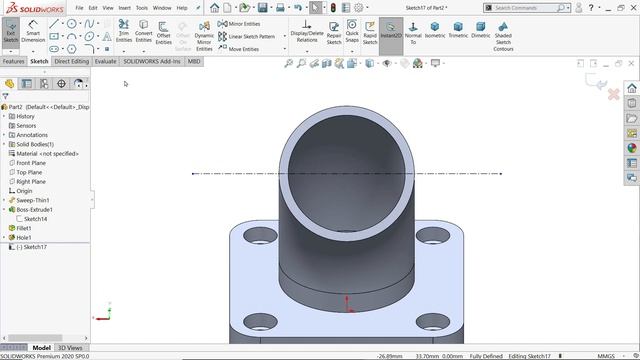The image size is (640, 360).
Task: Select the Arc sketch tool
Action: [x=71, y=36]
